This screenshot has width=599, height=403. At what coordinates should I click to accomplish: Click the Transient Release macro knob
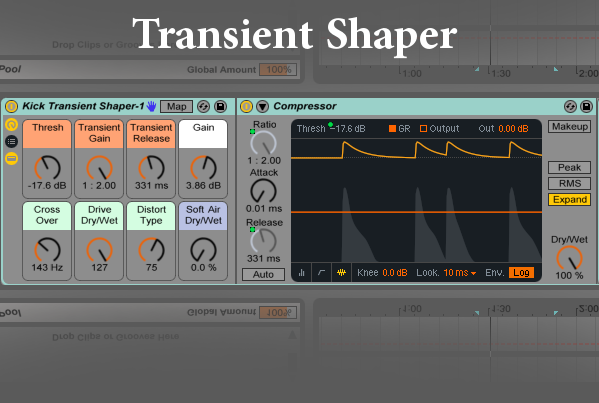(x=151, y=168)
